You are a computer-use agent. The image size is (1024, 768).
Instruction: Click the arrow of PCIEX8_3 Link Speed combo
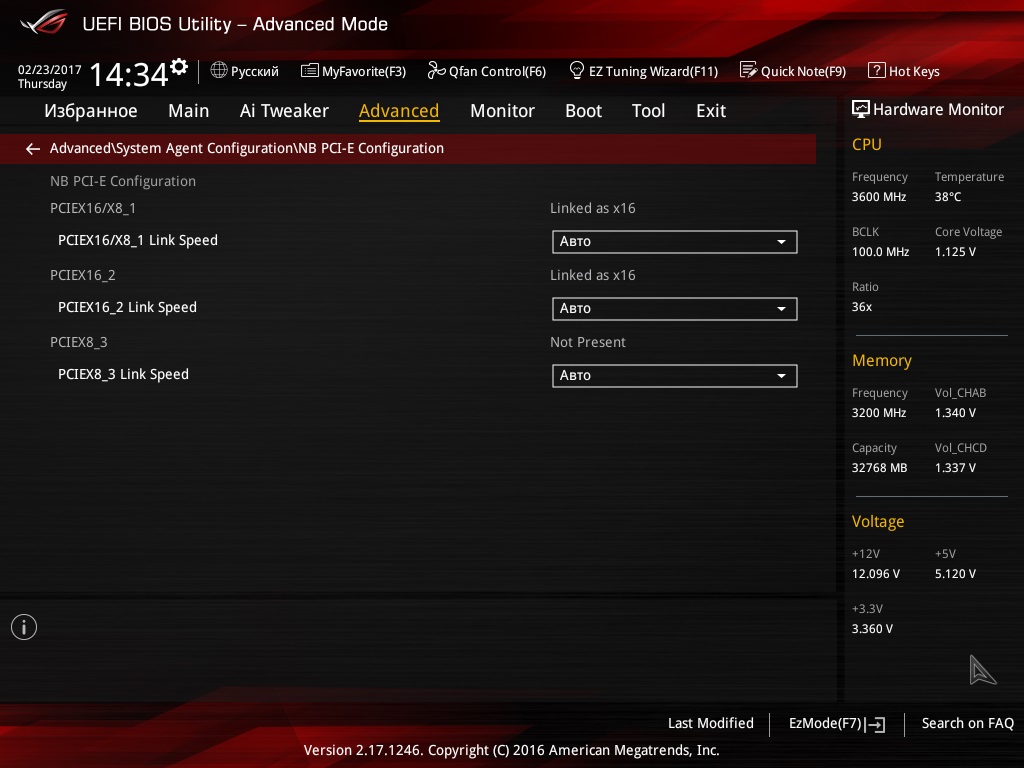click(x=781, y=376)
